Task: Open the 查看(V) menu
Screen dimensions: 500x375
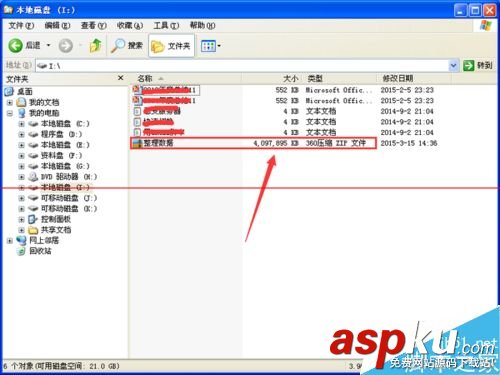Action: click(x=93, y=25)
